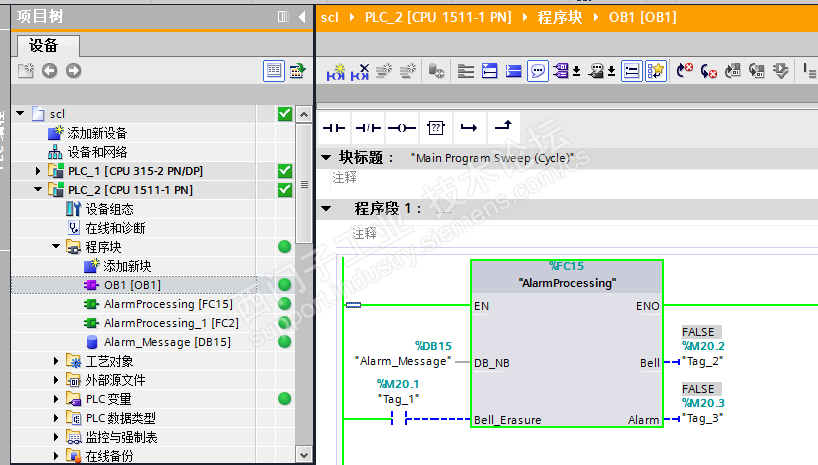Screen dimensions: 818x465
Task: Click the insert network toolbar icon
Action: click(335, 71)
